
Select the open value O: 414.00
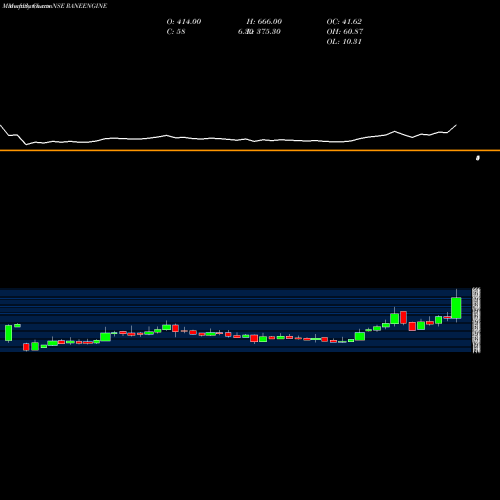click(184, 22)
